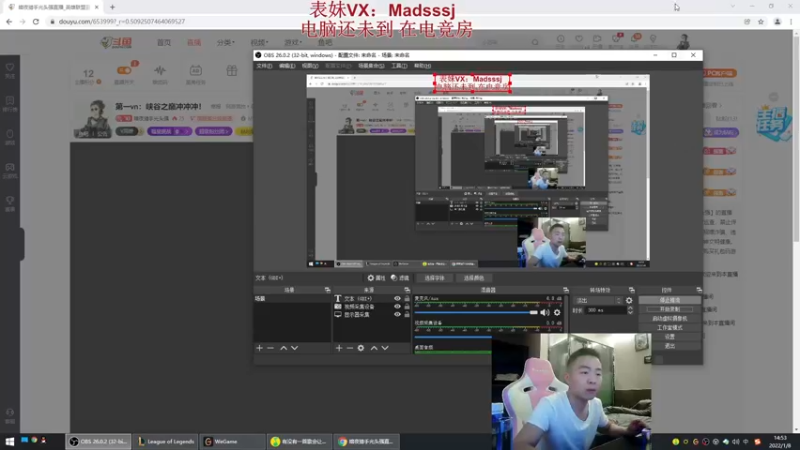Expand the Douyu games dropdown in header

(293, 42)
